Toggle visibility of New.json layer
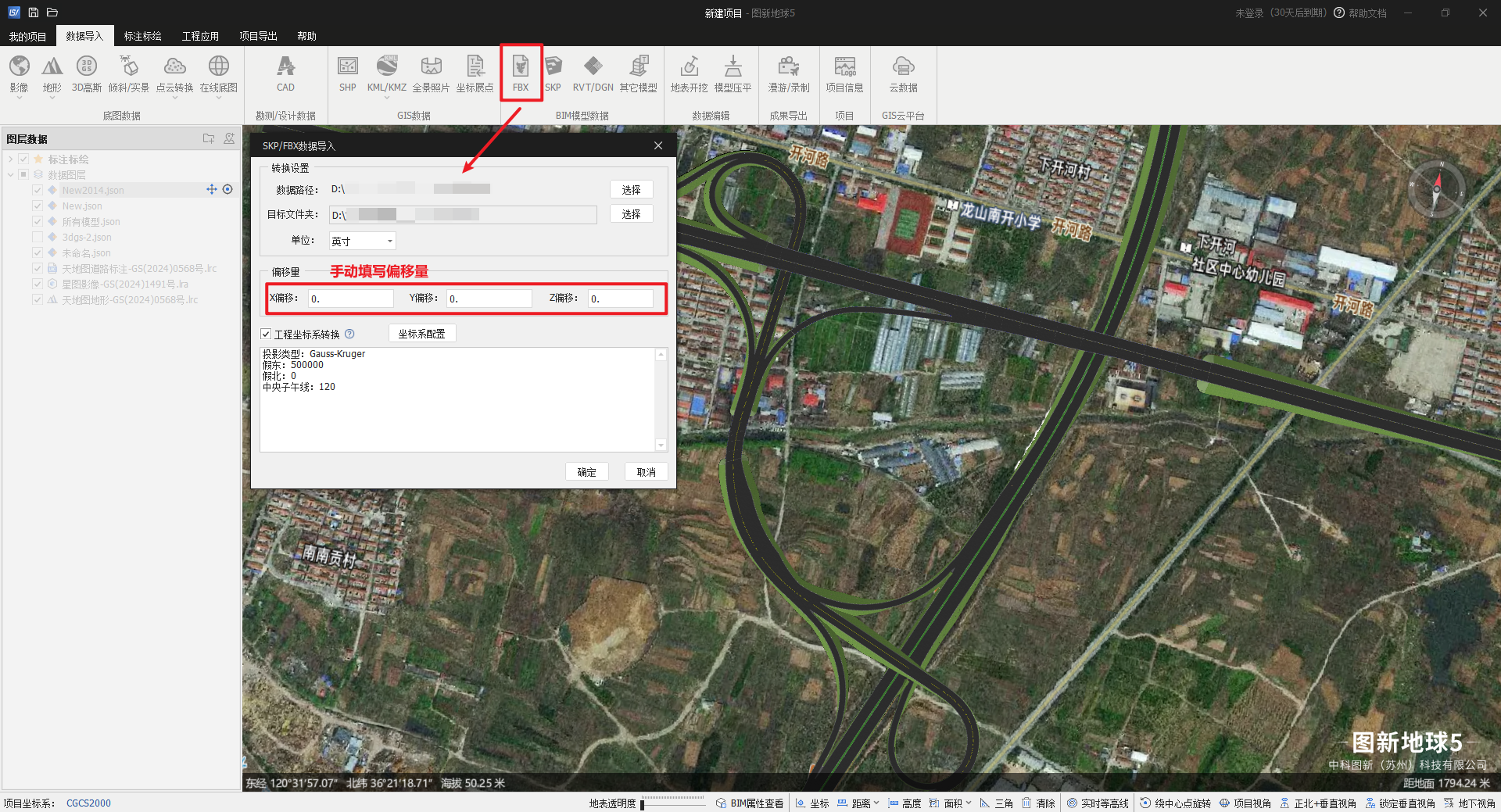 38,206
